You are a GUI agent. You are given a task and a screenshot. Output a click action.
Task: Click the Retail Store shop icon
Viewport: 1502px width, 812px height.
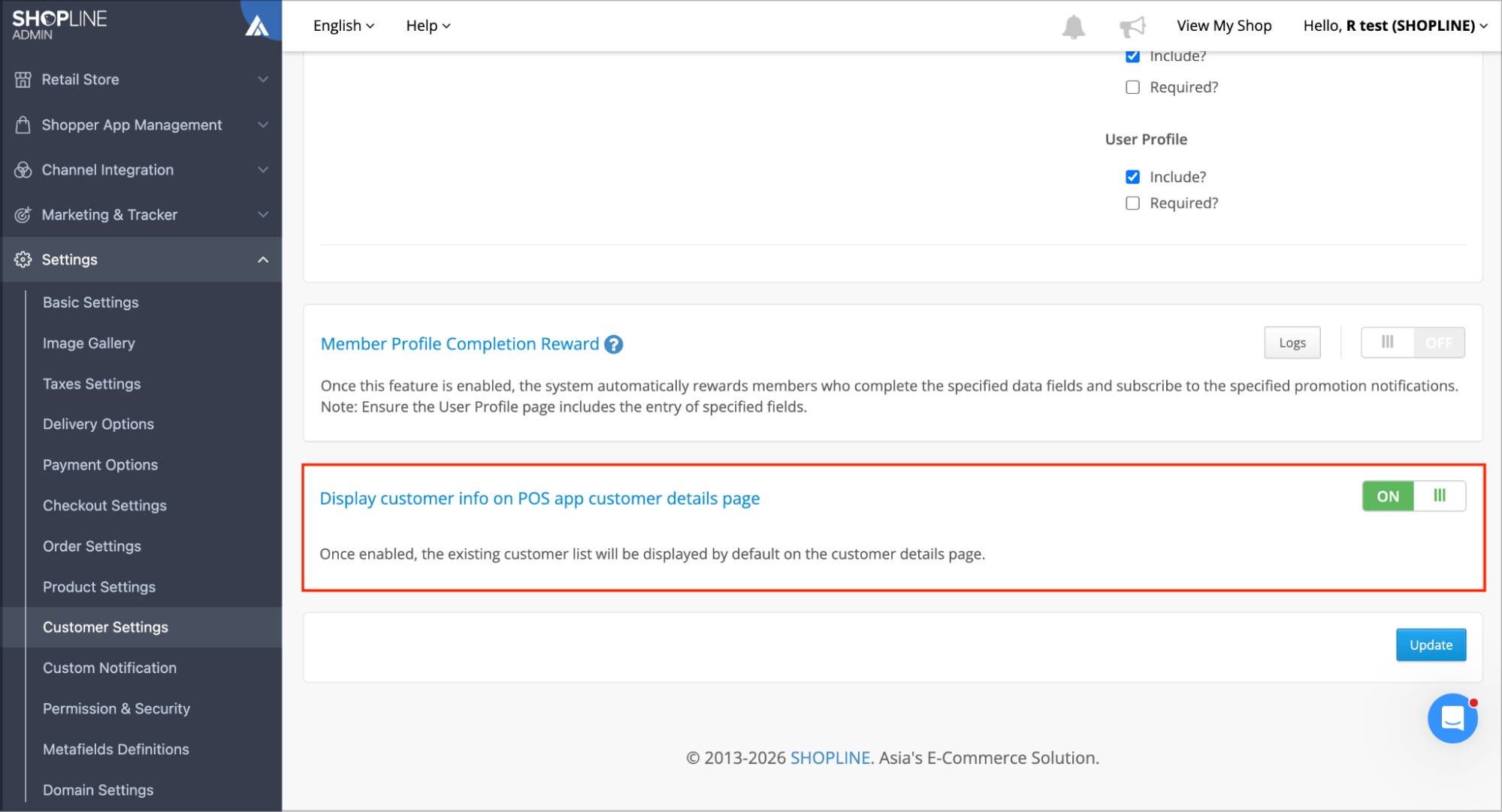[x=23, y=80]
